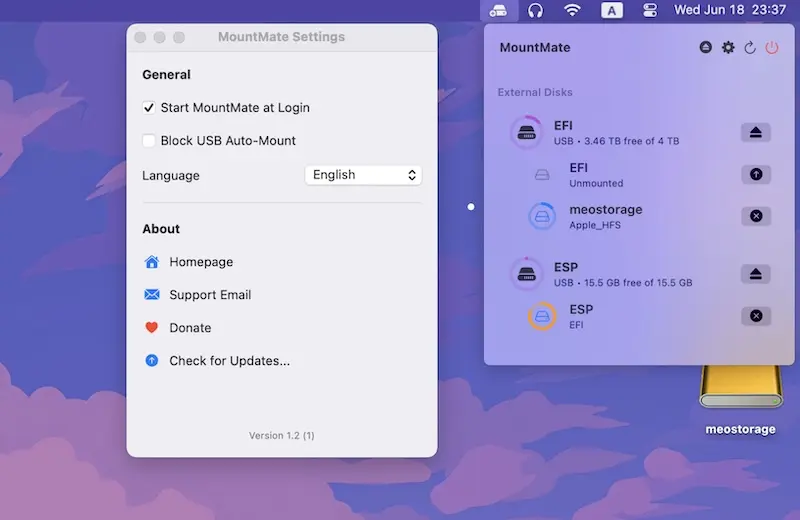Unmount the ESP EFI partition
Screen dimensions: 800x520
coord(756,316)
